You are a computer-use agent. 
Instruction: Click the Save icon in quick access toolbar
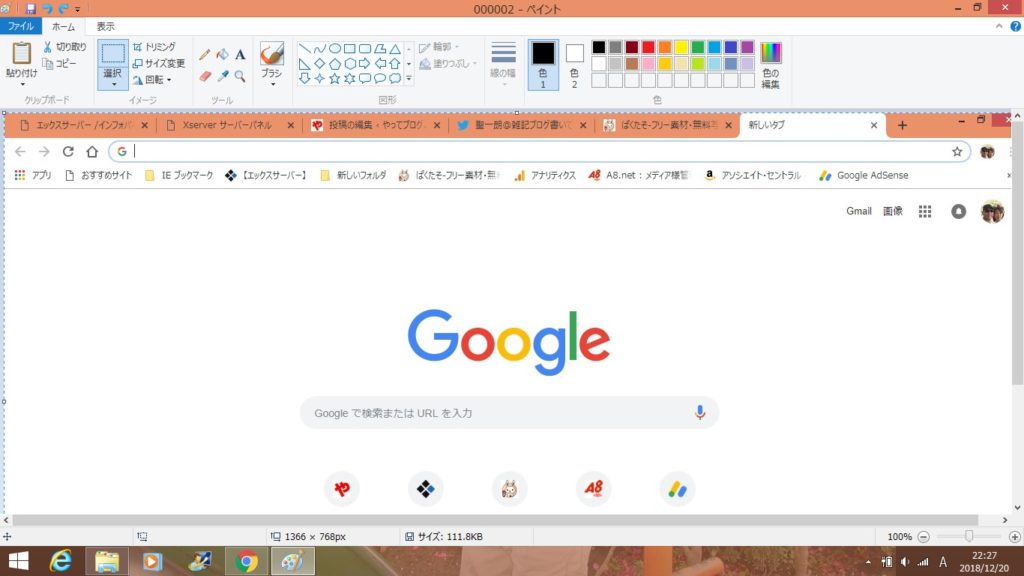coord(30,8)
